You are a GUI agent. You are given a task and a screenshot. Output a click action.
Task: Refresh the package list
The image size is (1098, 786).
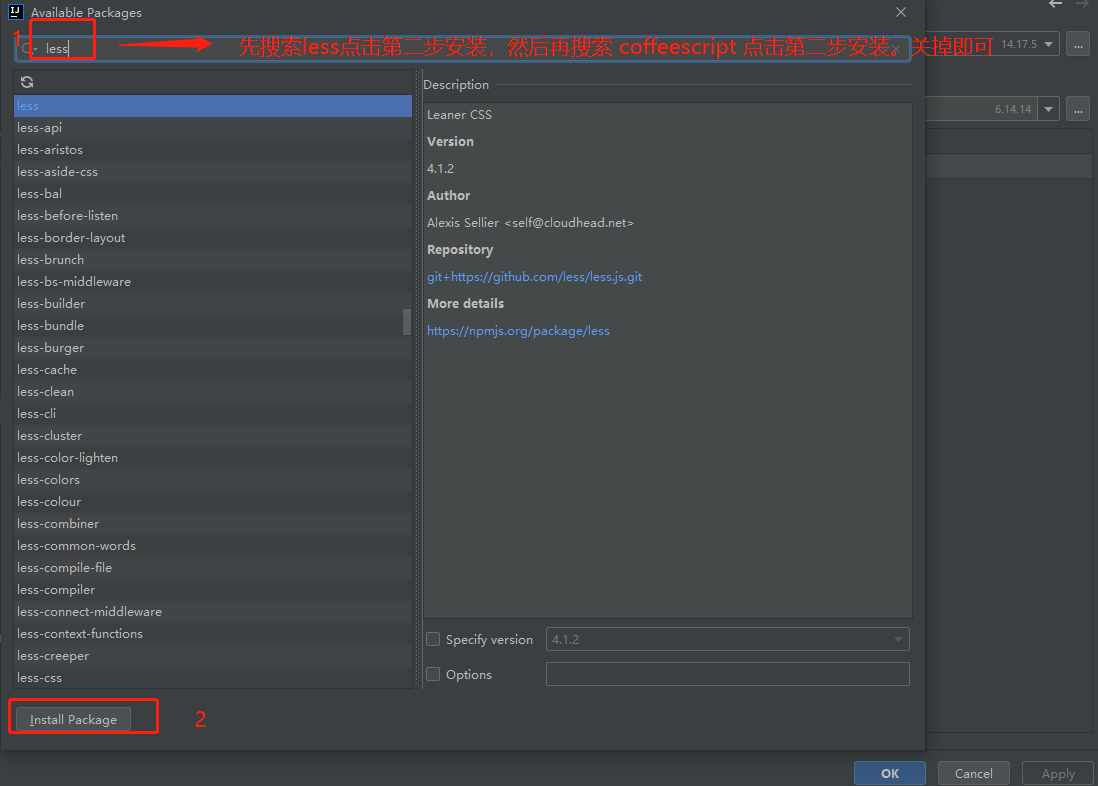(x=26, y=82)
